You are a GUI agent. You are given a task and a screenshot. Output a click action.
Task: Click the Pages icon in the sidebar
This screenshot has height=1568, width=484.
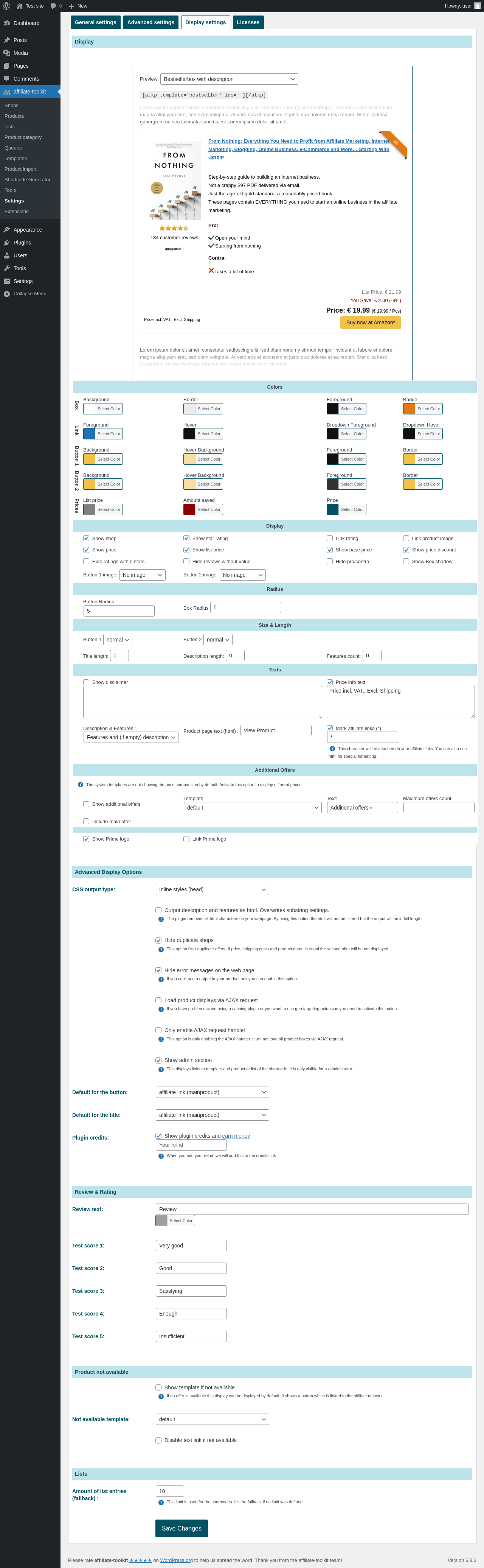[7, 66]
